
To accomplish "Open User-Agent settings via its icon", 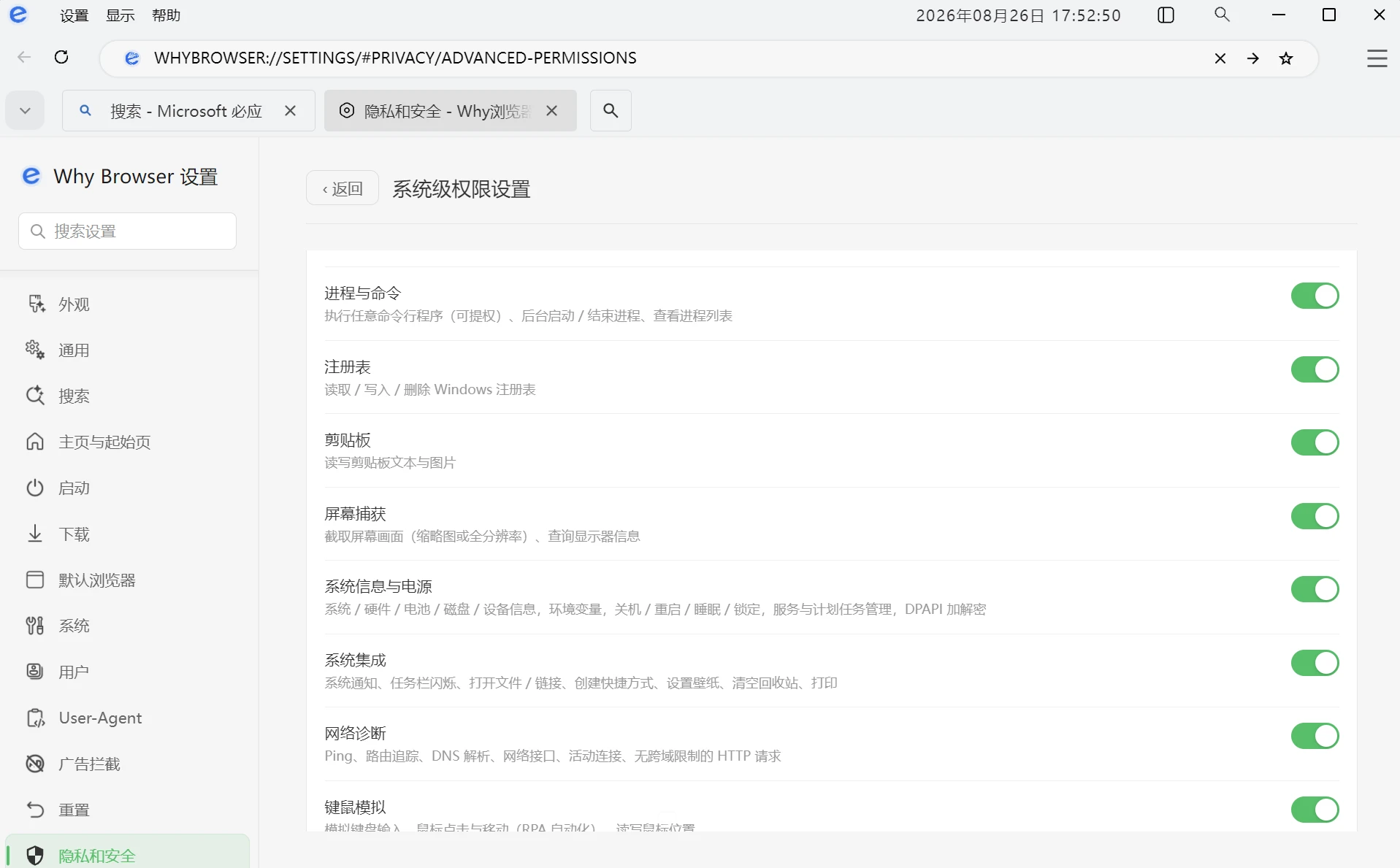I will click(x=35, y=718).
